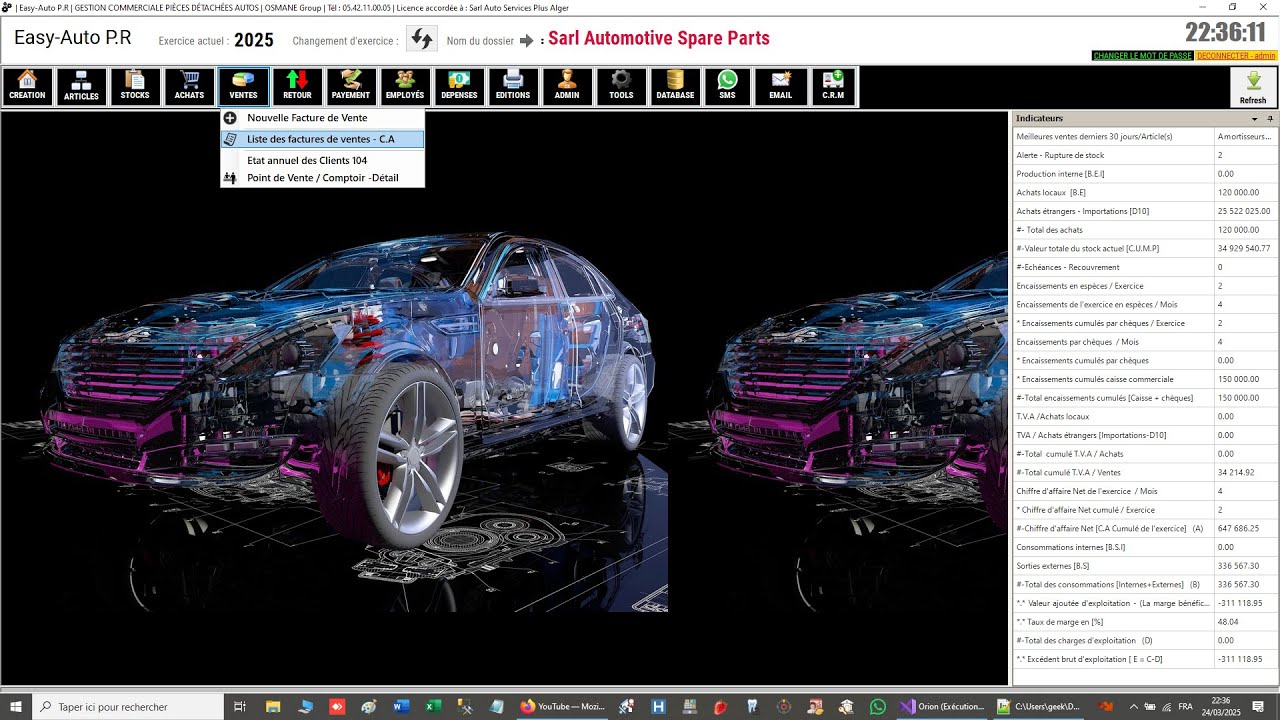
Task: Open File Explorer from the taskbar
Action: point(273,706)
